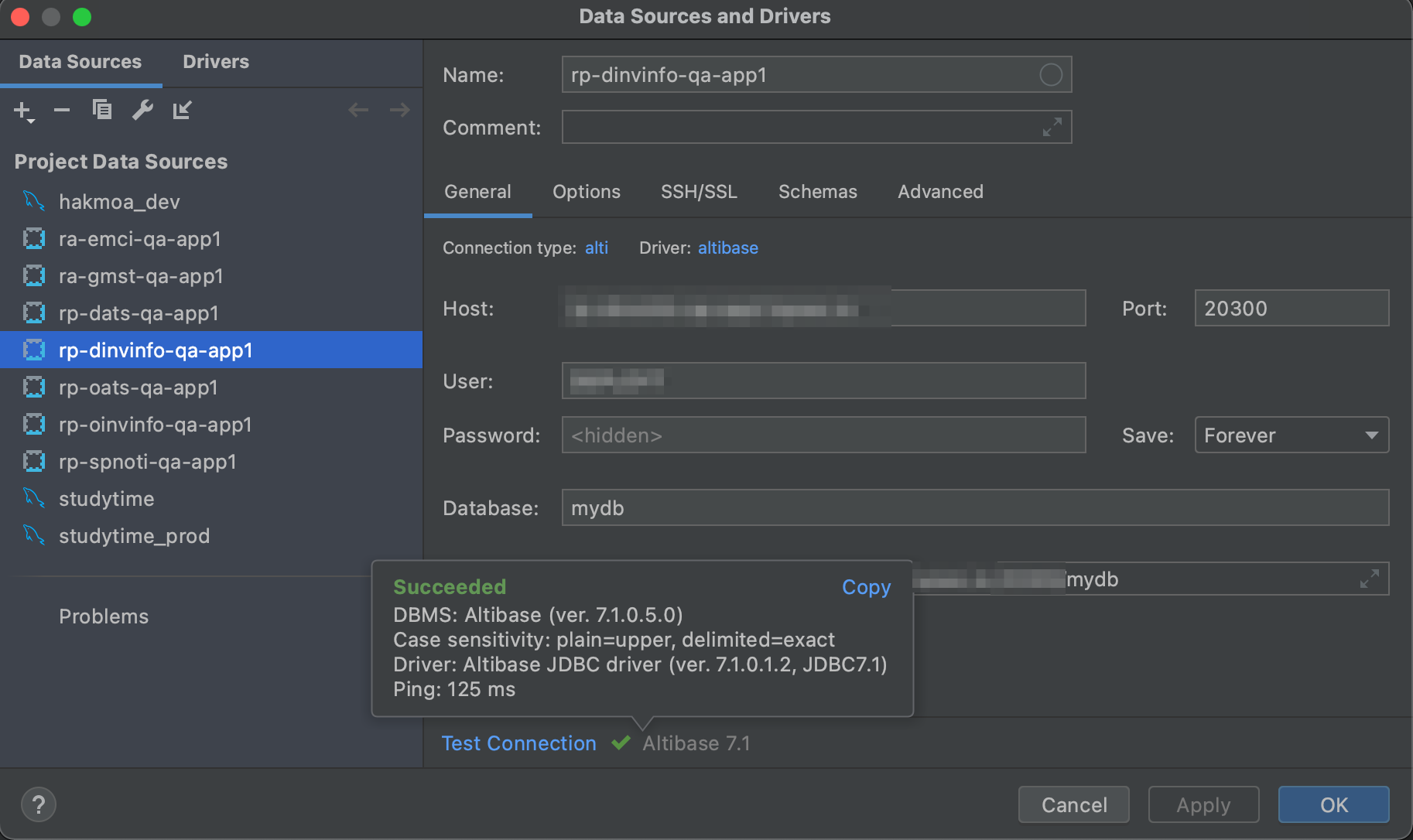Remove selected data source with minus icon
1413x840 pixels.
pos(62,111)
